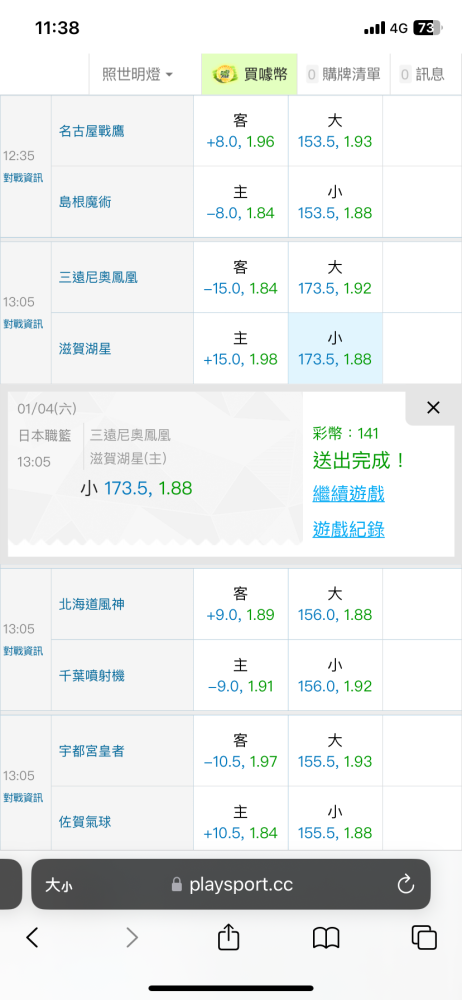462x1000 pixels.
Task: Open the Safari share sheet icon
Action: [228, 936]
